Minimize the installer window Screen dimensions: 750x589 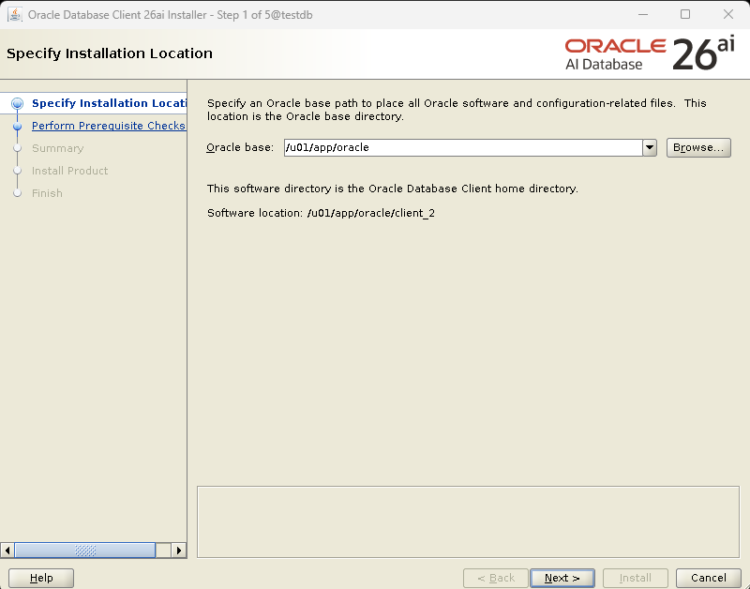pyautogui.click(x=643, y=15)
